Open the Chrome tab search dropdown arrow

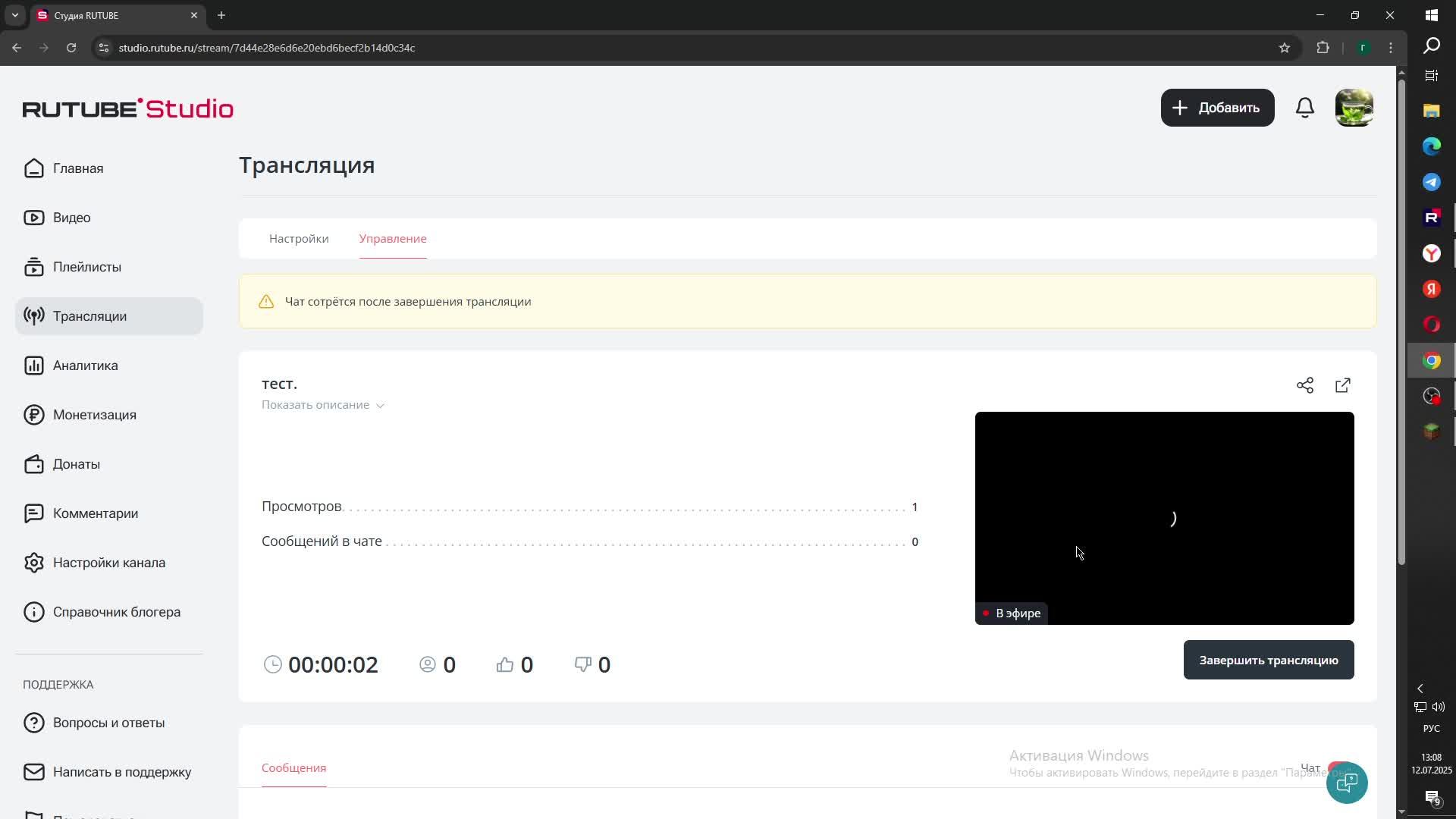pyautogui.click(x=14, y=15)
